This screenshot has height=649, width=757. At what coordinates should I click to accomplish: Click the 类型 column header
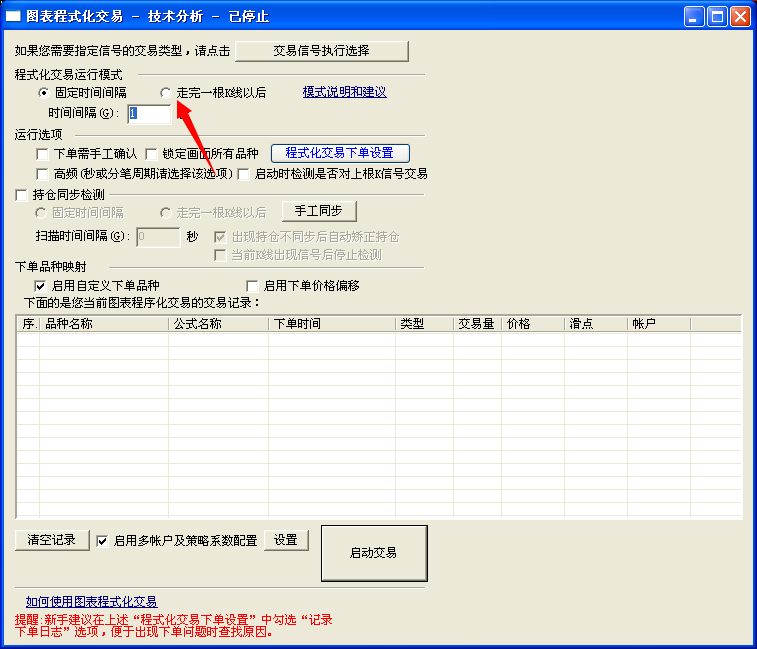[424, 324]
